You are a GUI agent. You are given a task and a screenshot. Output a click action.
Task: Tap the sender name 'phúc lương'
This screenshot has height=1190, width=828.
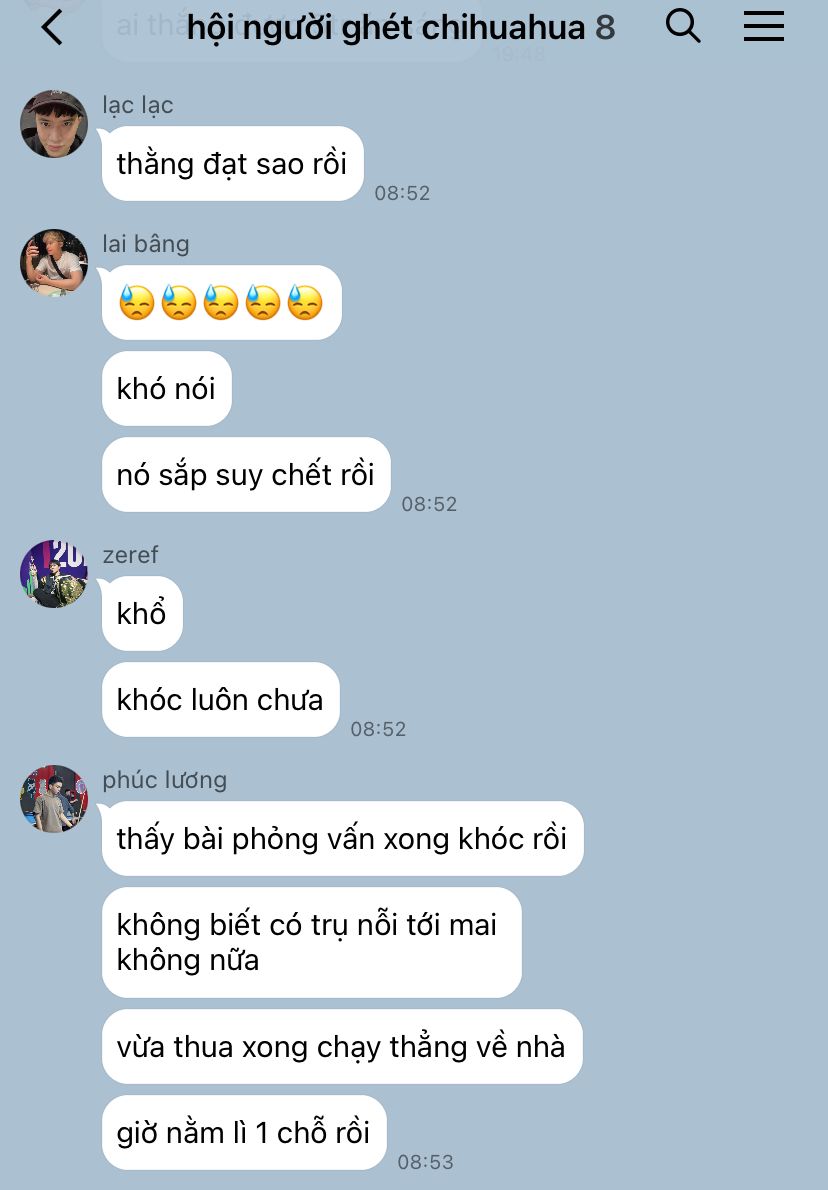(165, 780)
